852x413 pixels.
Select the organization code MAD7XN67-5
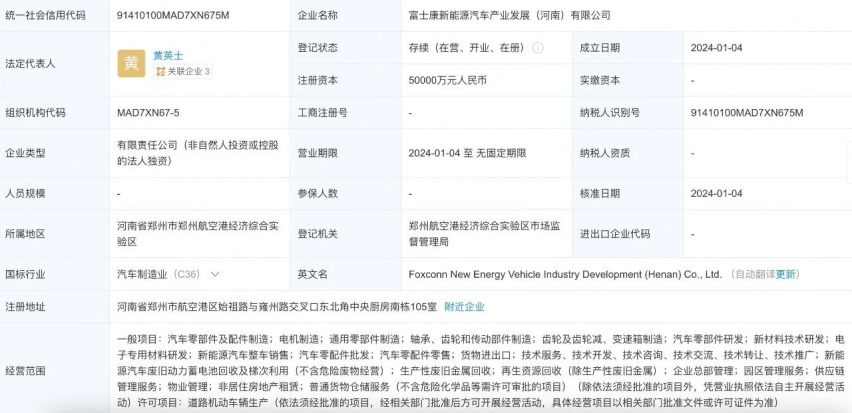(148, 113)
